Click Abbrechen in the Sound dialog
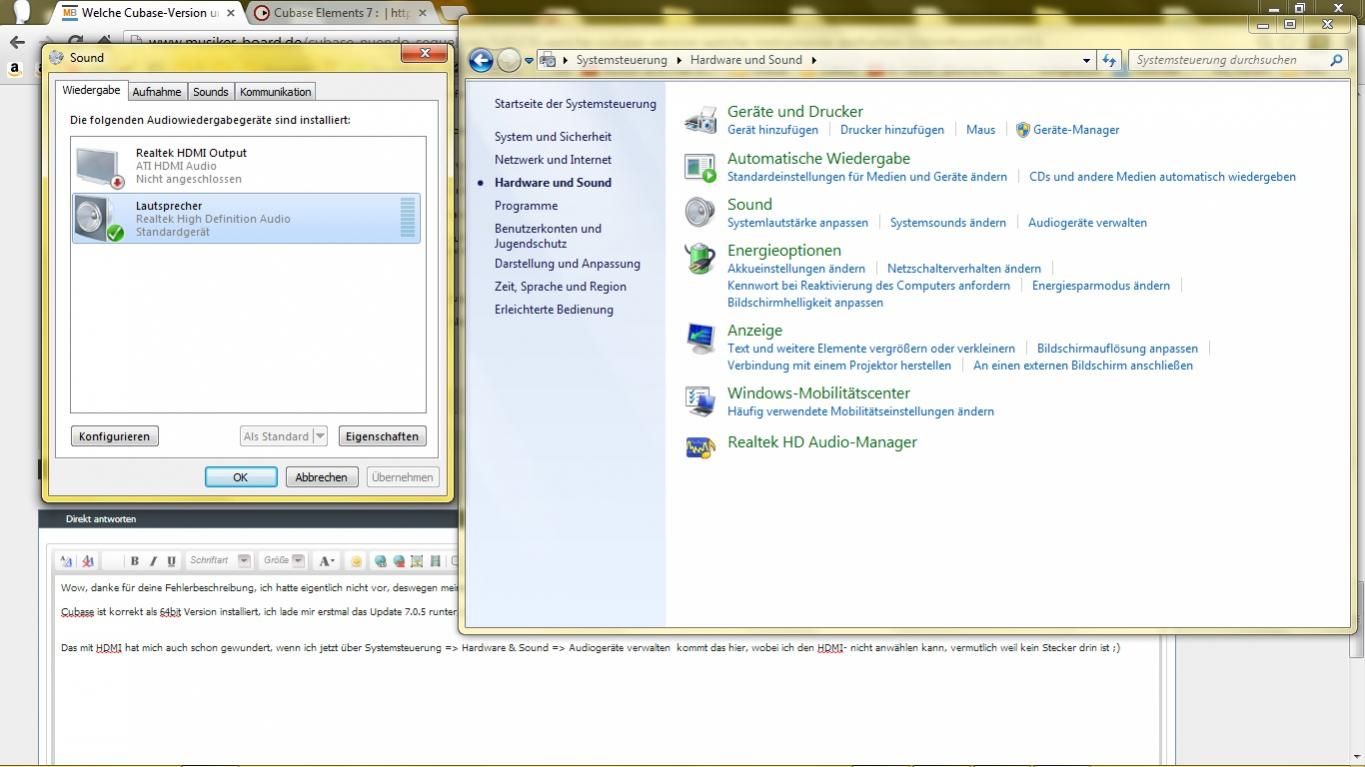The height and width of the screenshot is (767, 1365). pyautogui.click(x=321, y=477)
